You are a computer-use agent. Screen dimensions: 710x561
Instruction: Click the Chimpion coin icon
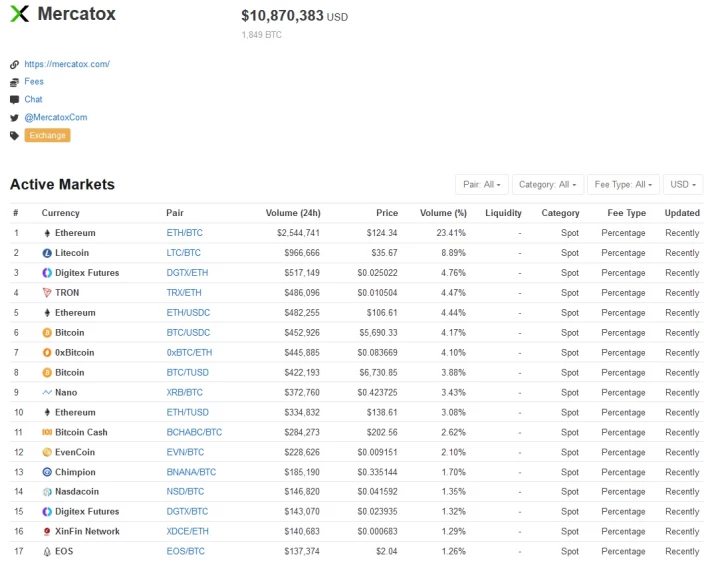[x=47, y=472]
